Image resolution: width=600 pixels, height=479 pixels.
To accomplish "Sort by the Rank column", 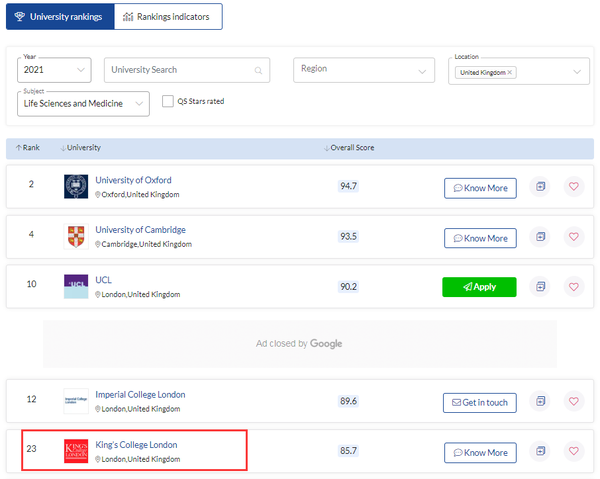I will coord(28,148).
